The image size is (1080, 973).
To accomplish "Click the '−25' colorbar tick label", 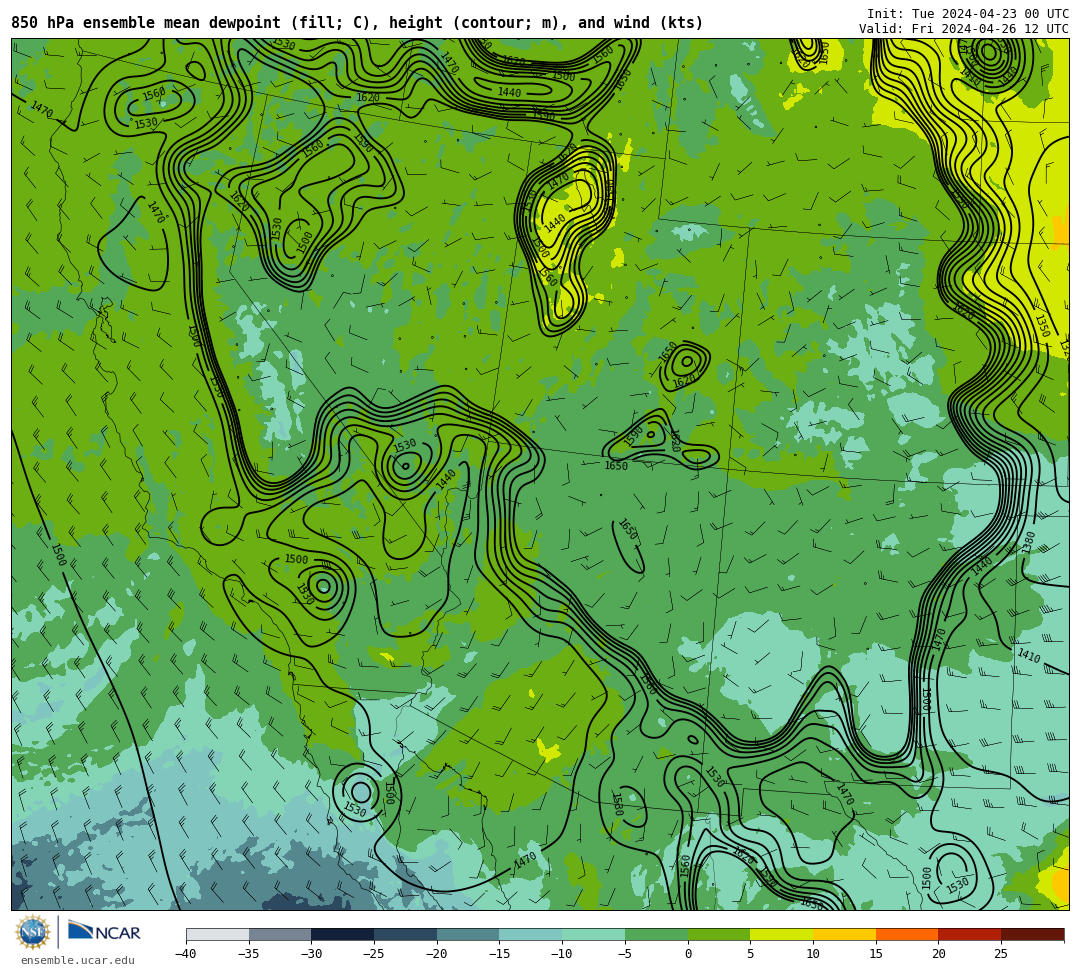I will coord(374,954).
